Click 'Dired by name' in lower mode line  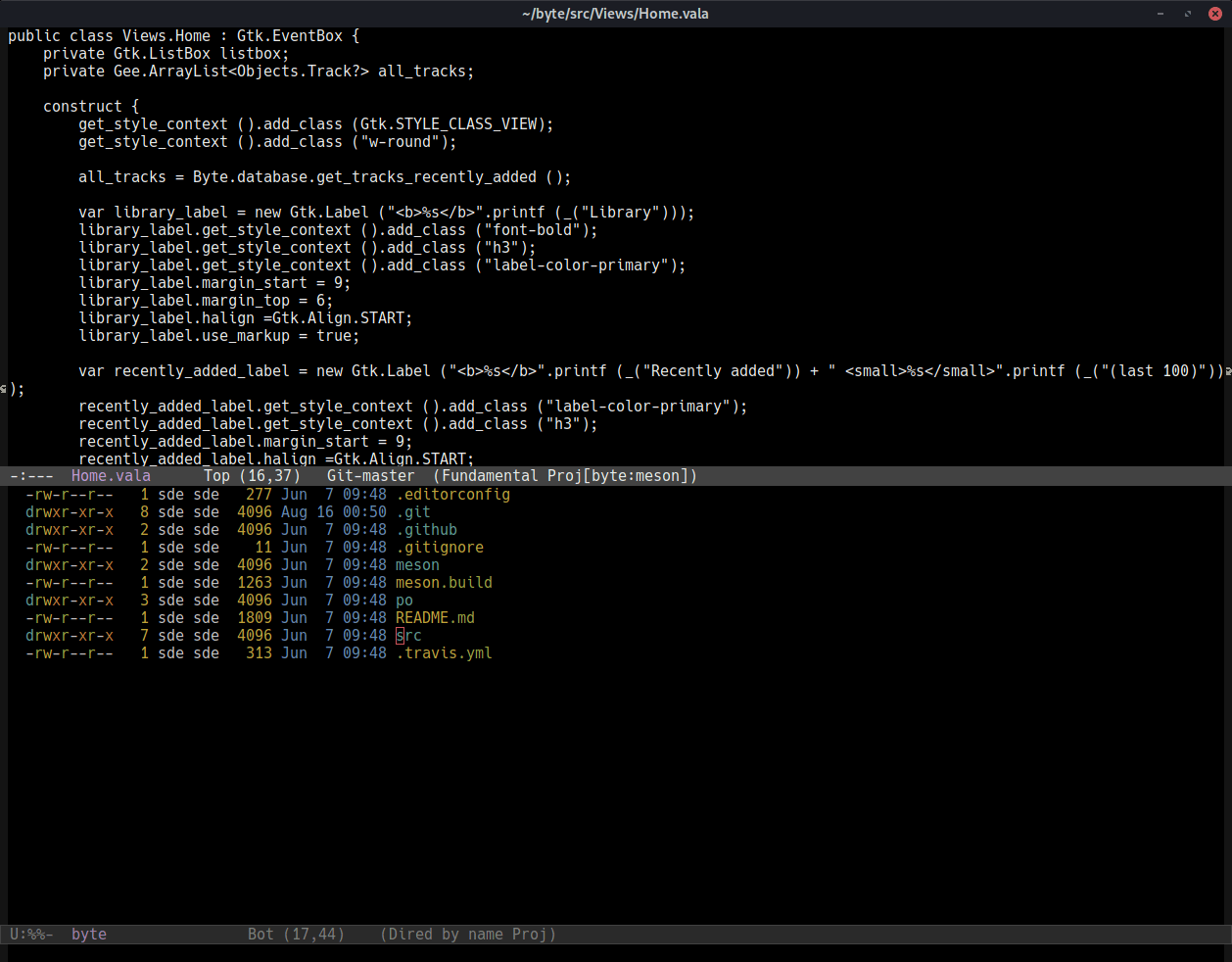click(446, 935)
